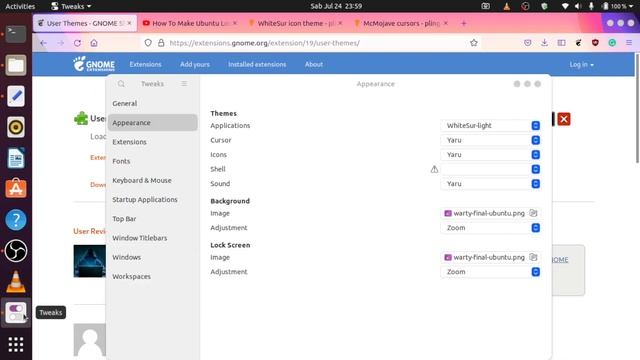The image size is (640, 360).
Task: Open the Terminal icon in the dock
Action: [x=16, y=33]
